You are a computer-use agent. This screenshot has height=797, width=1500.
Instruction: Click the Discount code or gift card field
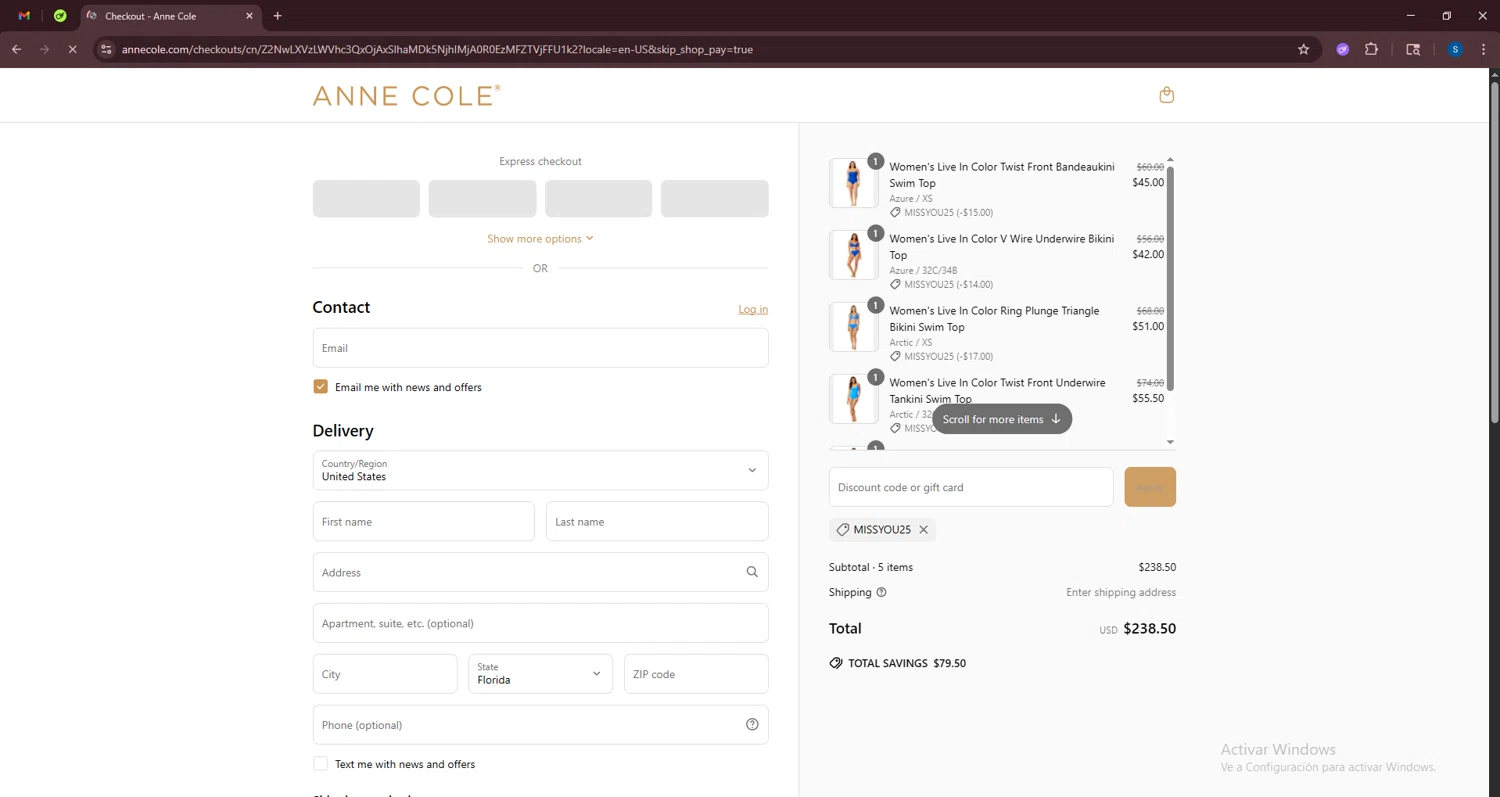click(971, 487)
